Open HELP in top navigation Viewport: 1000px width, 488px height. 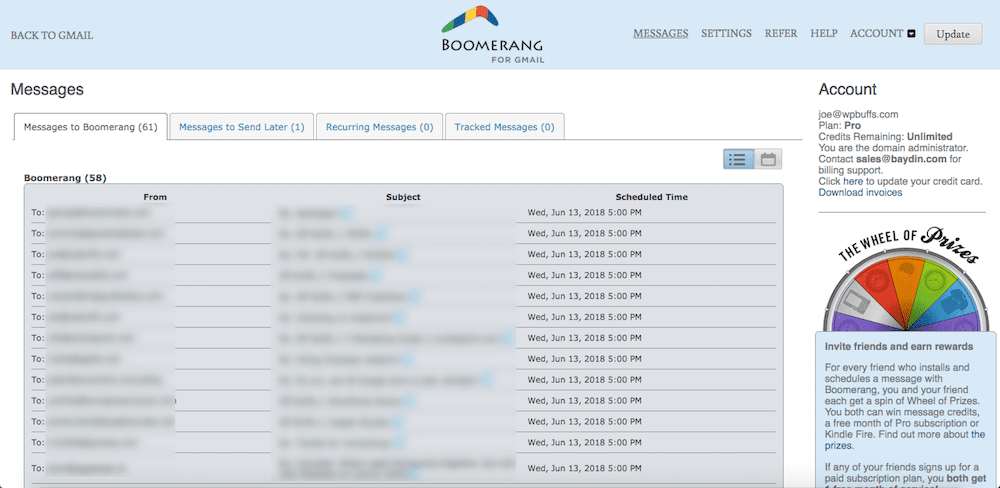(x=824, y=34)
